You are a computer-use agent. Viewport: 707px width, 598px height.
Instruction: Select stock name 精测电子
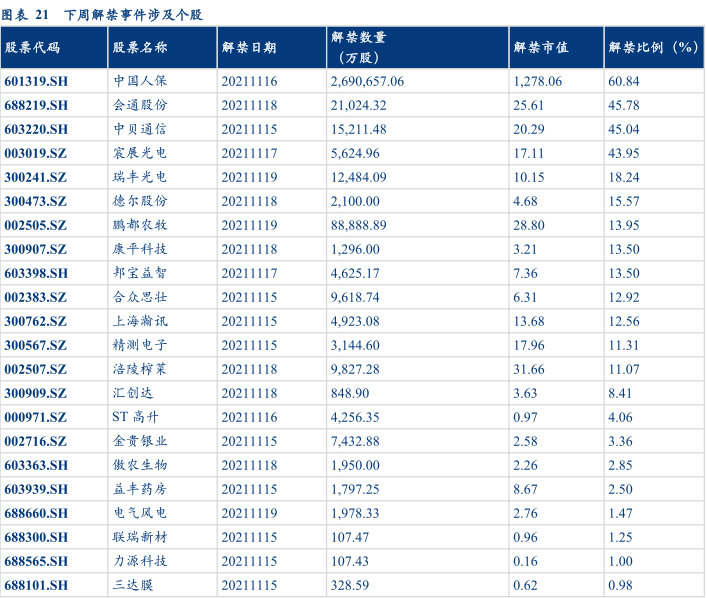[140, 345]
